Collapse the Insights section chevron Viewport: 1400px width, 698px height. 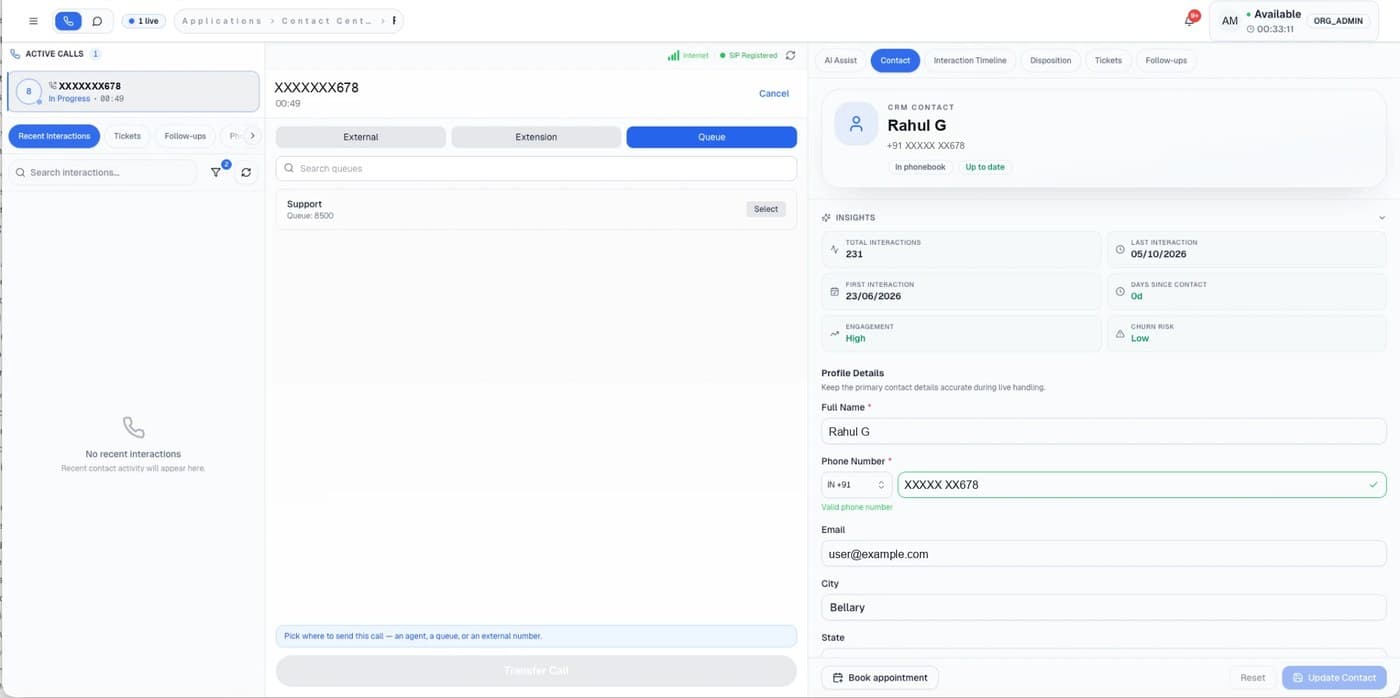tap(1382, 218)
